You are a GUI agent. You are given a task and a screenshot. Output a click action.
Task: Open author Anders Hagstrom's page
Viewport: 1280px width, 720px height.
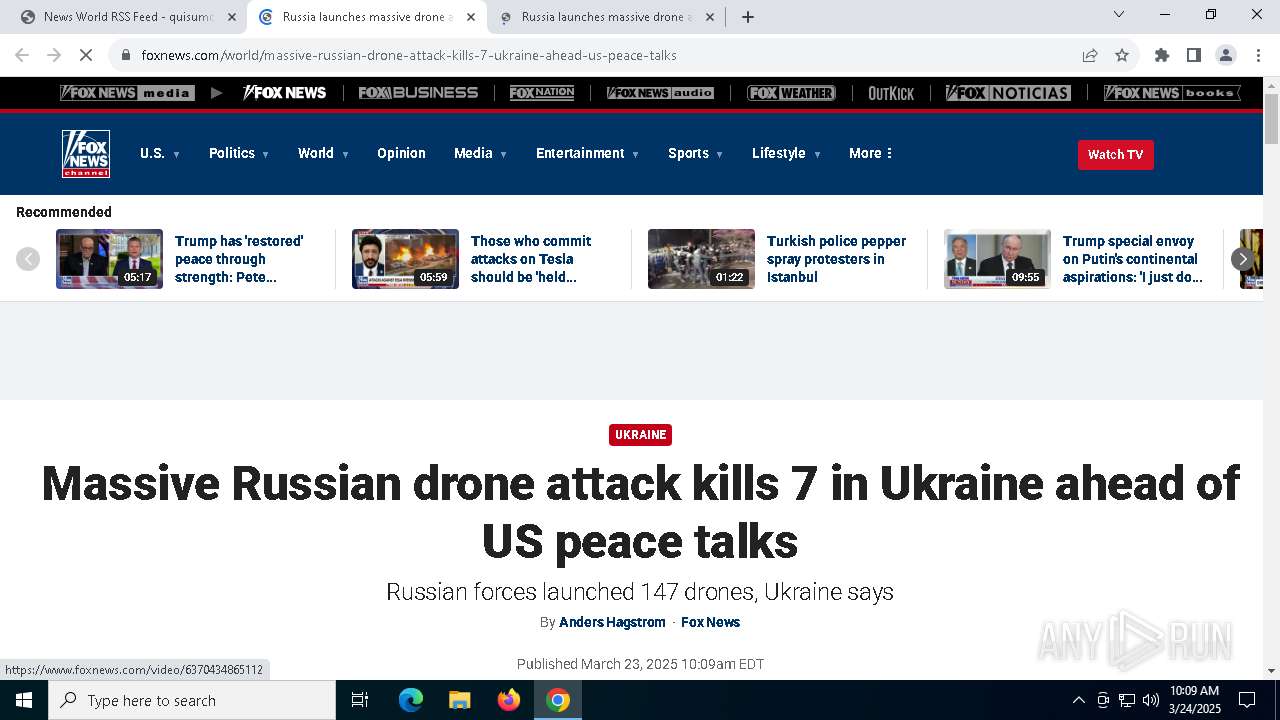(612, 622)
